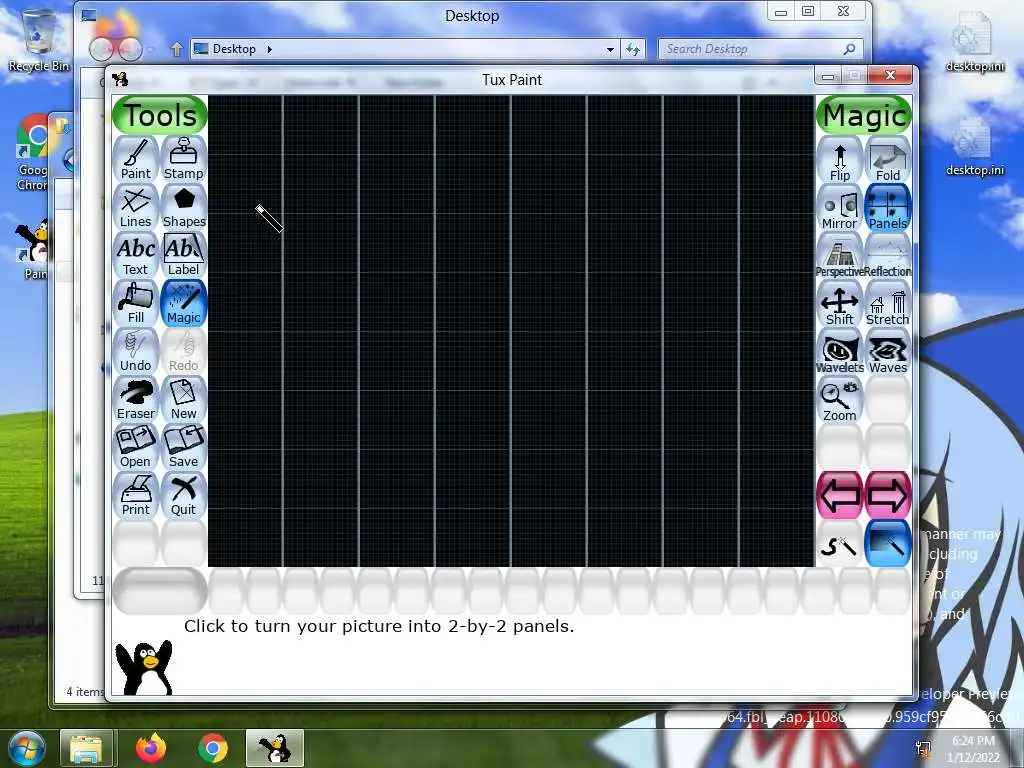The width and height of the screenshot is (1024, 768).
Task: Open File Explorer from the taskbar
Action: pyautogui.click(x=87, y=748)
